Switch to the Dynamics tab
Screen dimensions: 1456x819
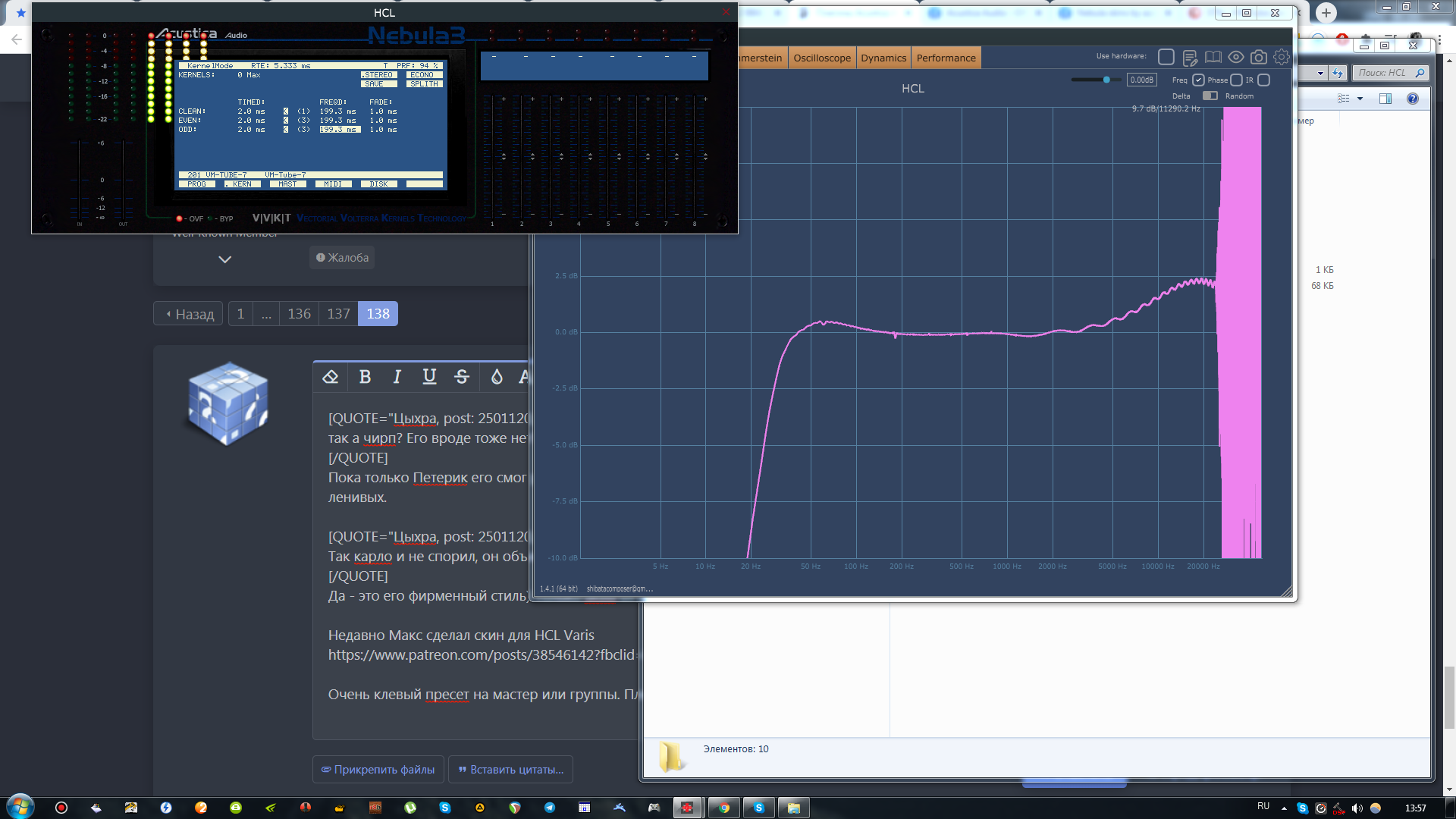pyautogui.click(x=883, y=58)
